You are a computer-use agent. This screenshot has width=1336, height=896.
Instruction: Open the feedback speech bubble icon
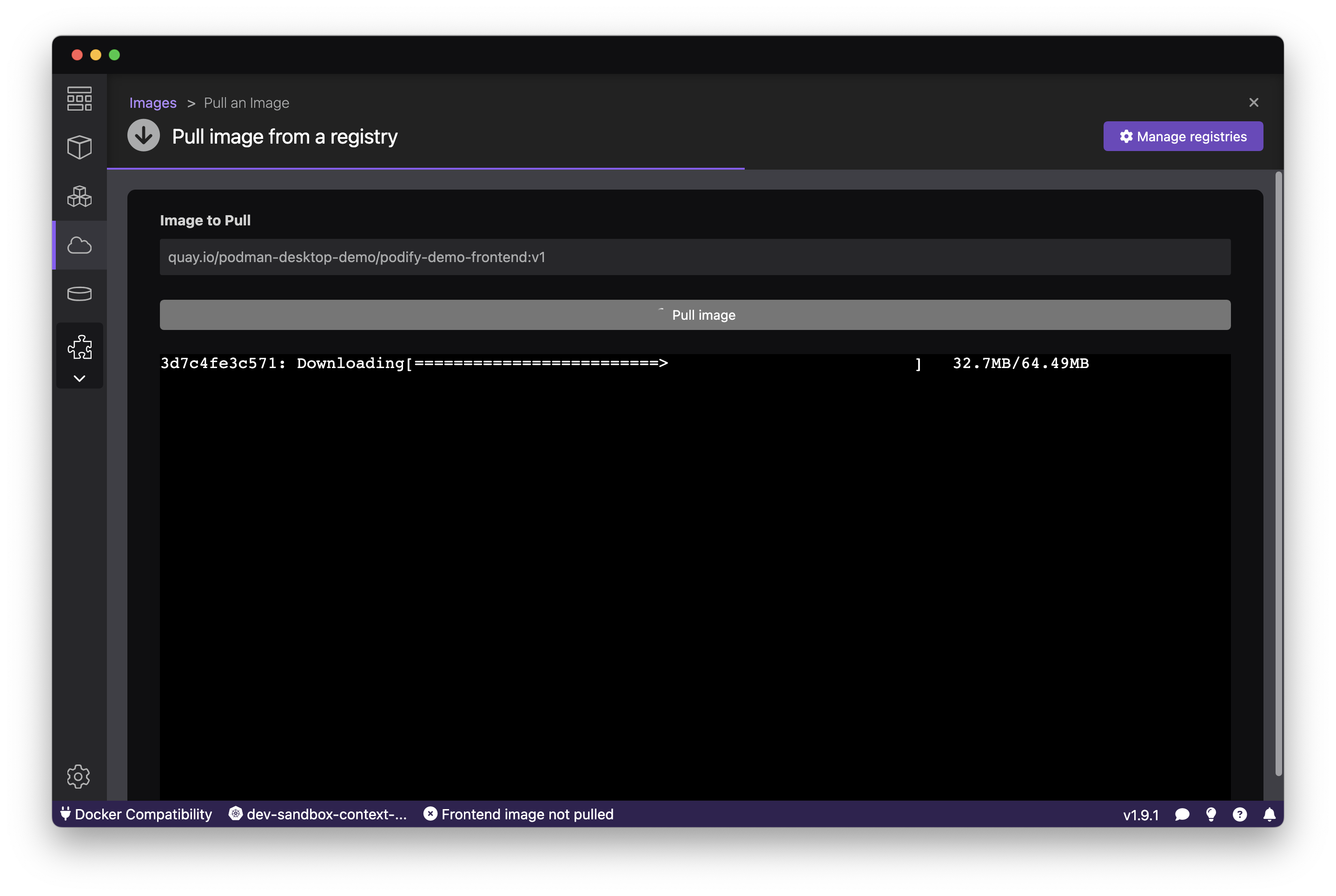pyautogui.click(x=1182, y=815)
